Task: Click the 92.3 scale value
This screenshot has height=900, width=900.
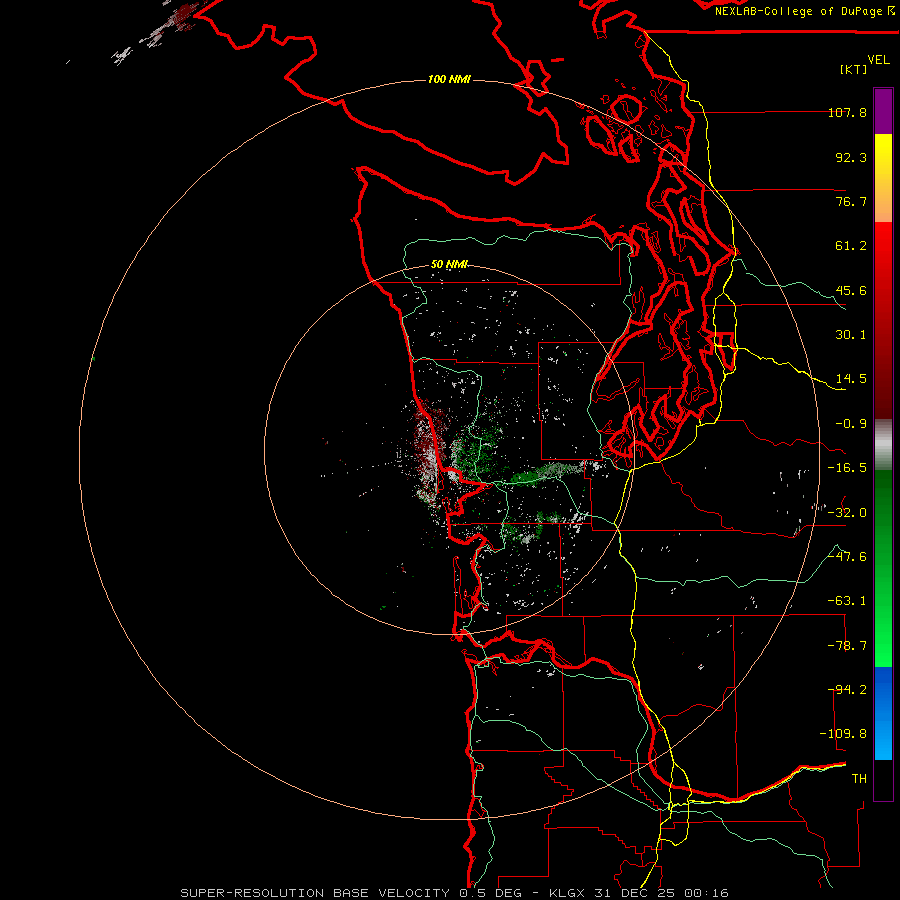Action: [x=851, y=157]
